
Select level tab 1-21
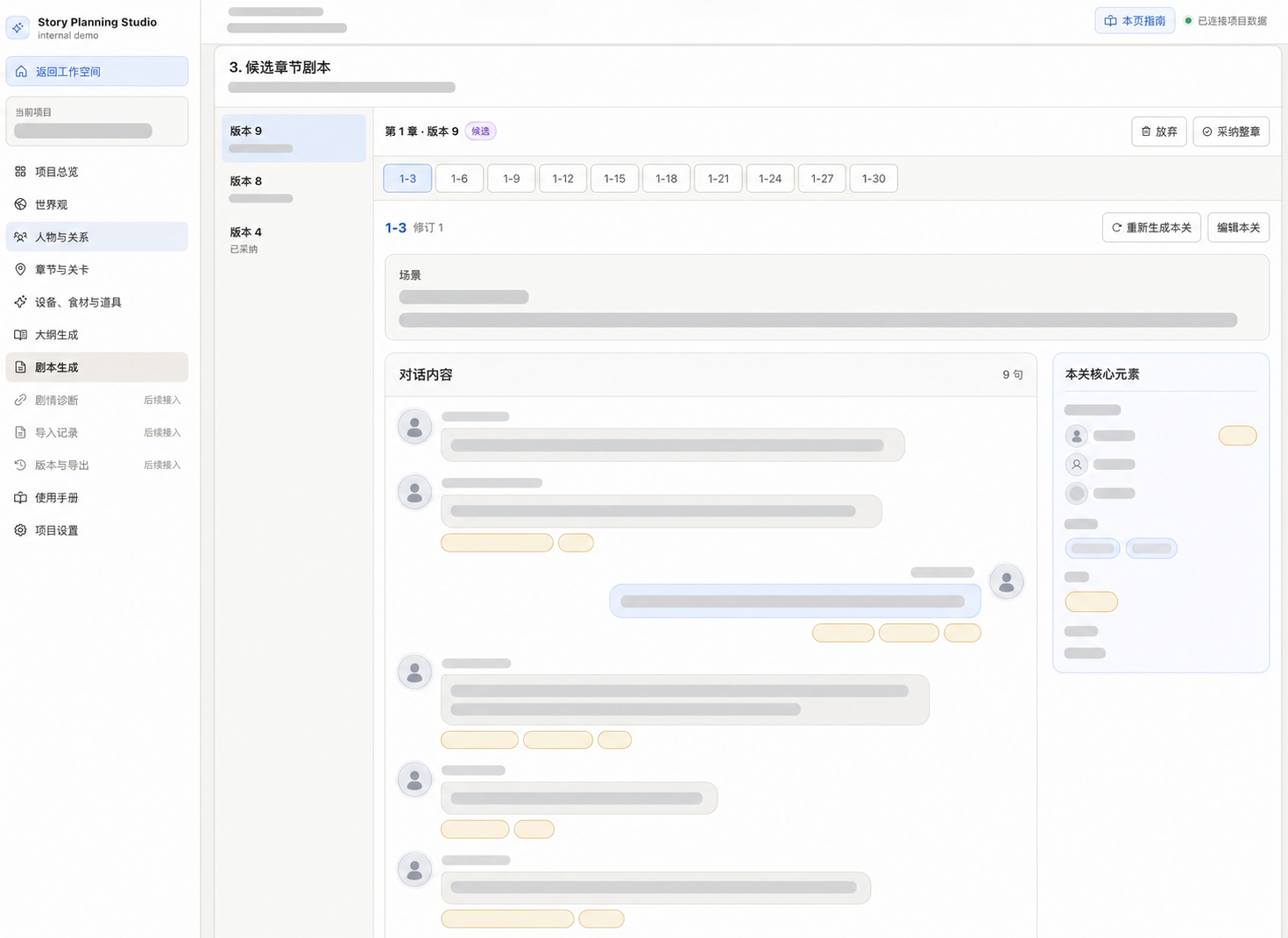pos(718,178)
